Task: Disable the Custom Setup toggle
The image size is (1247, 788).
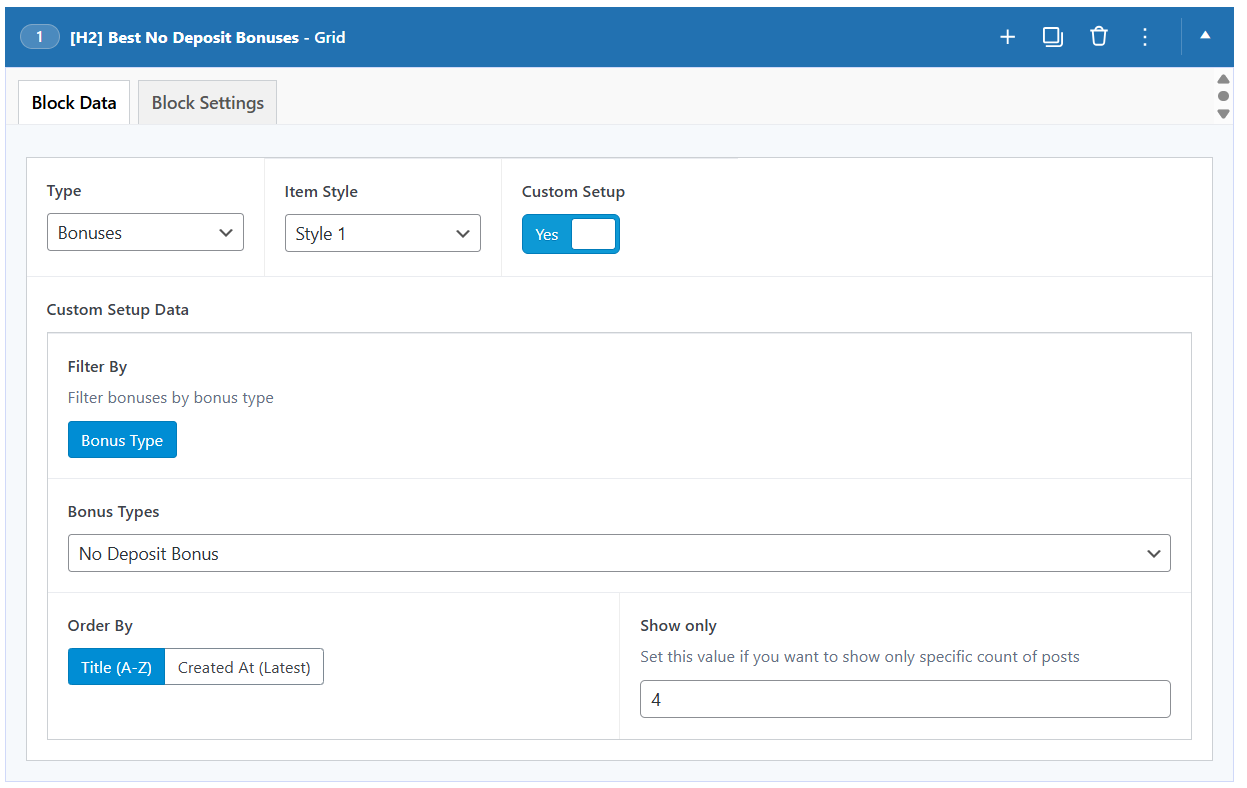Action: [x=570, y=233]
